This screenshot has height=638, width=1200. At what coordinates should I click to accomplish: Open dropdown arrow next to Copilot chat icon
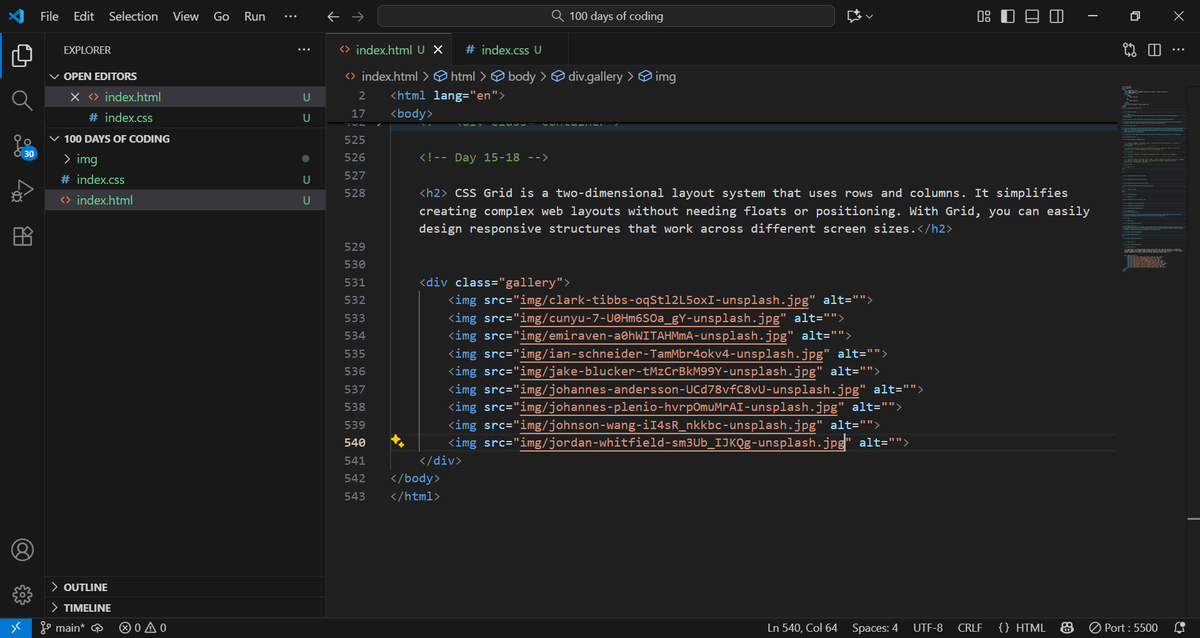tap(869, 16)
